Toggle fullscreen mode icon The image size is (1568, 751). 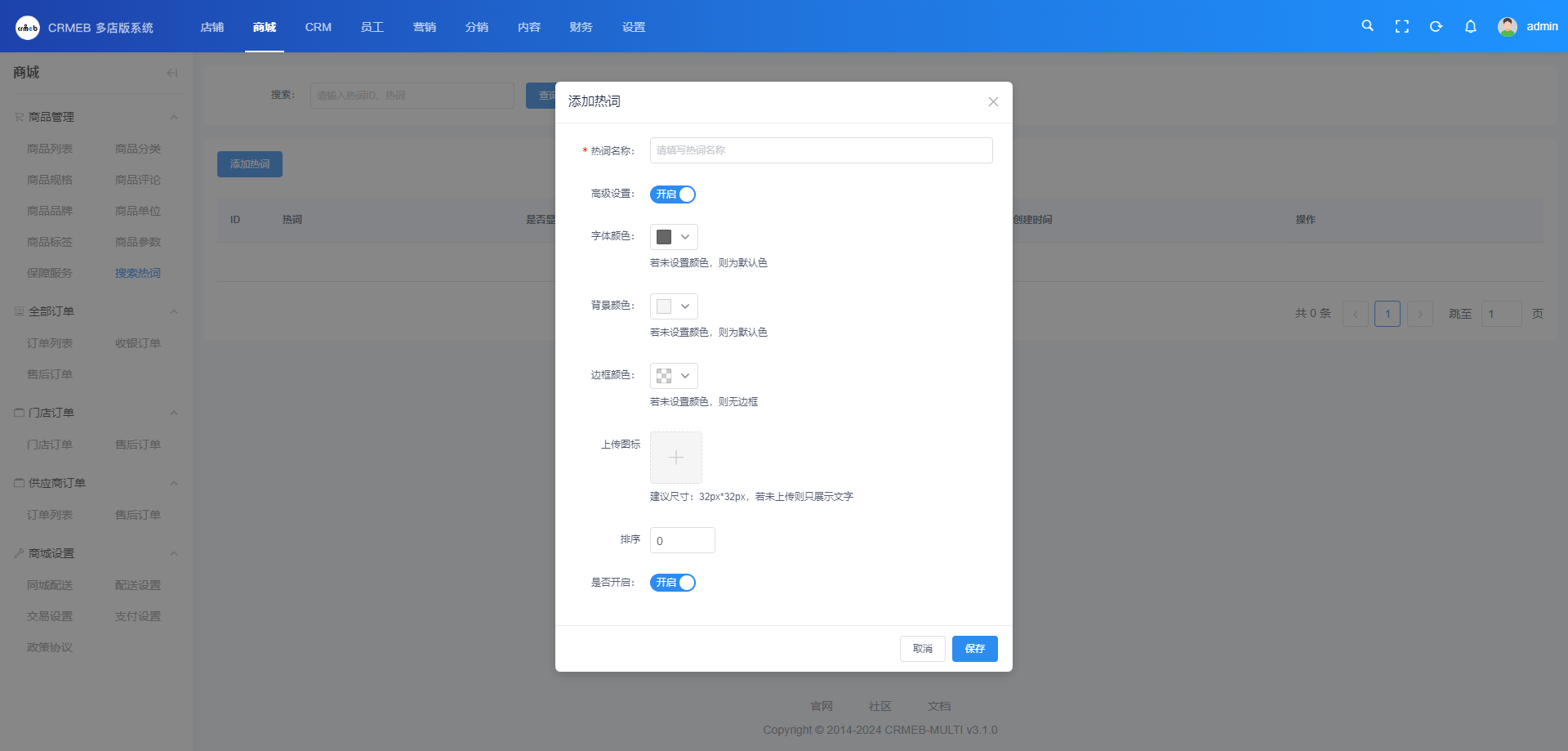tap(1401, 27)
